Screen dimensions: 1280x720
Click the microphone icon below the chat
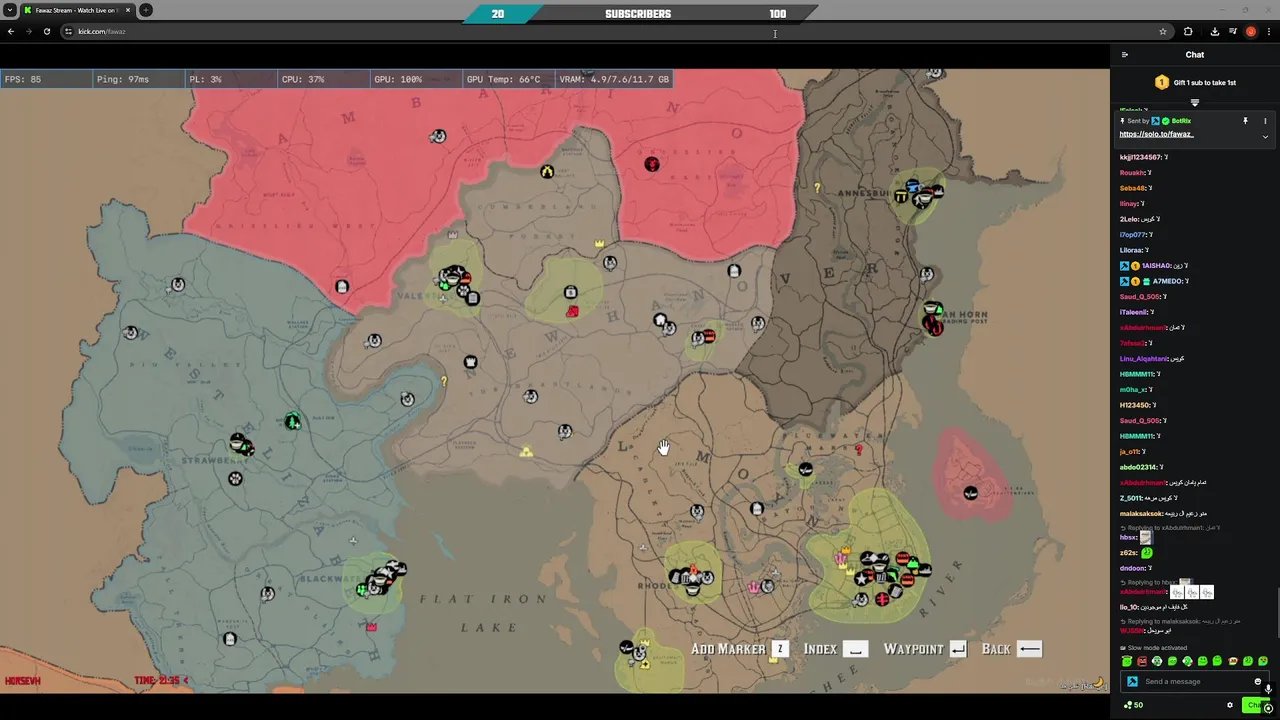[1269, 689]
